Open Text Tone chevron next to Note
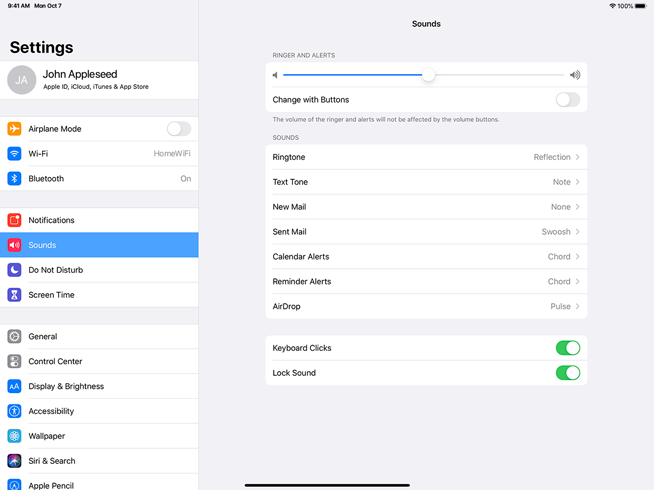Image resolution: width=654 pixels, height=490 pixels. 578,182
